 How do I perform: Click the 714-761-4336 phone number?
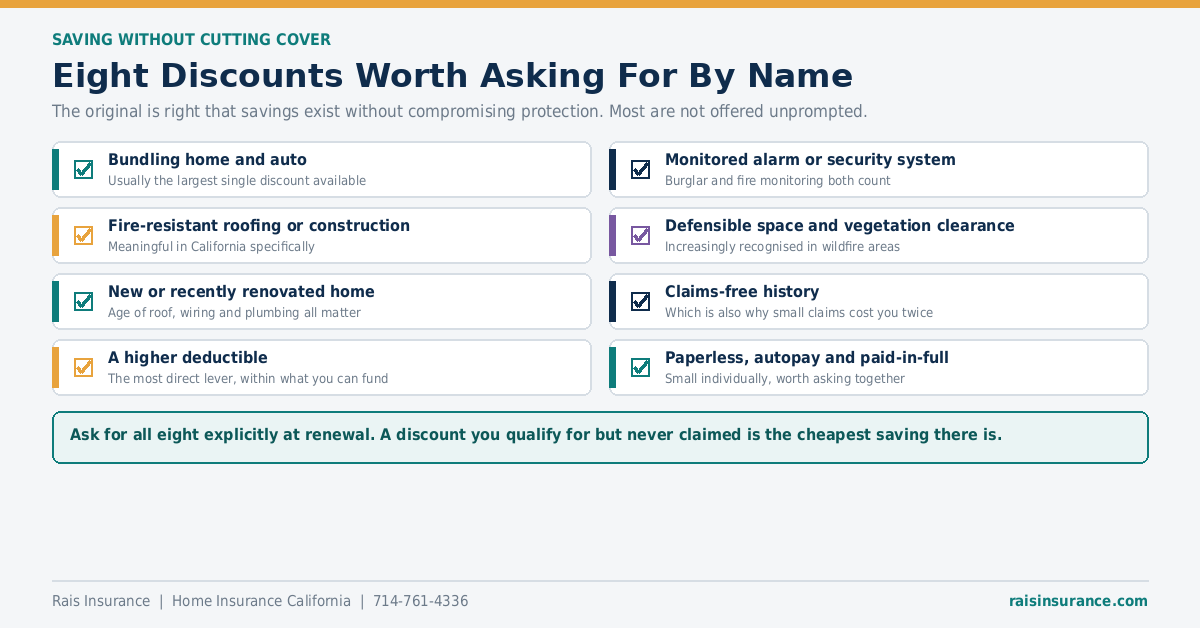pyautogui.click(x=420, y=601)
